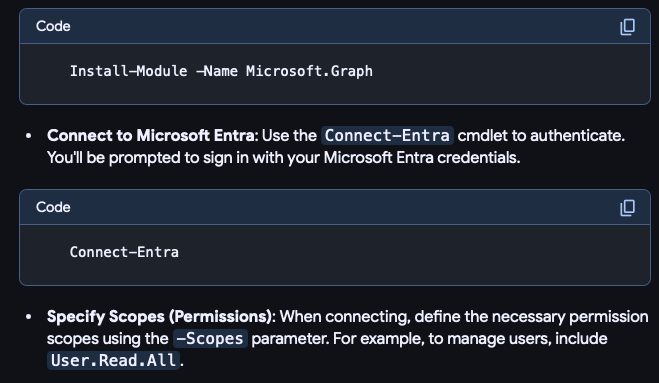
Task: Click the Code label above Connect-Entra block
Action: point(53,207)
